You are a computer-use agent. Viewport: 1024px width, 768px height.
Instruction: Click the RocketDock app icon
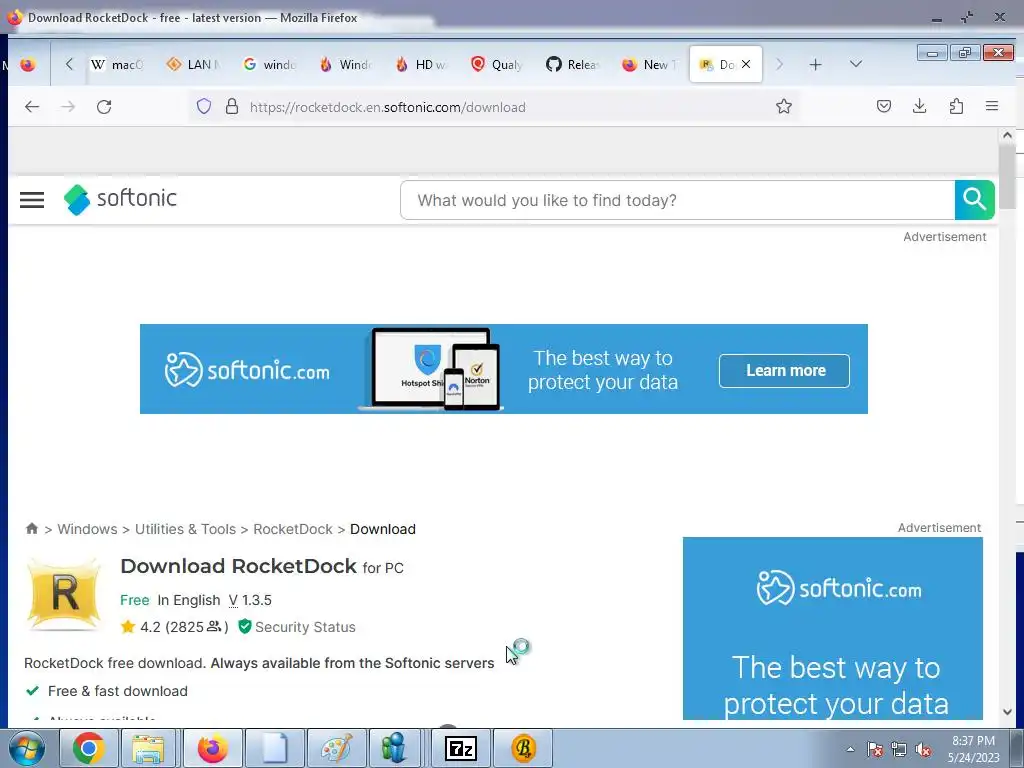tap(64, 594)
